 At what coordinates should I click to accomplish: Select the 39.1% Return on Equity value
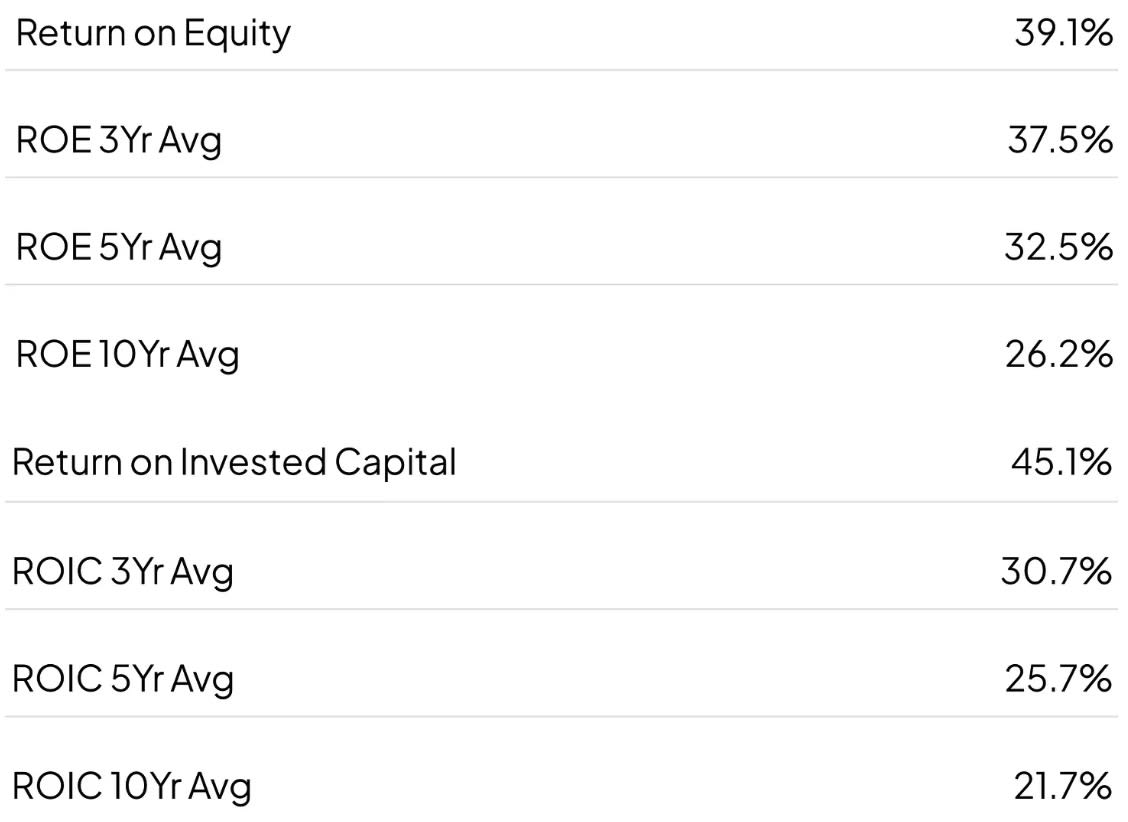(1062, 33)
